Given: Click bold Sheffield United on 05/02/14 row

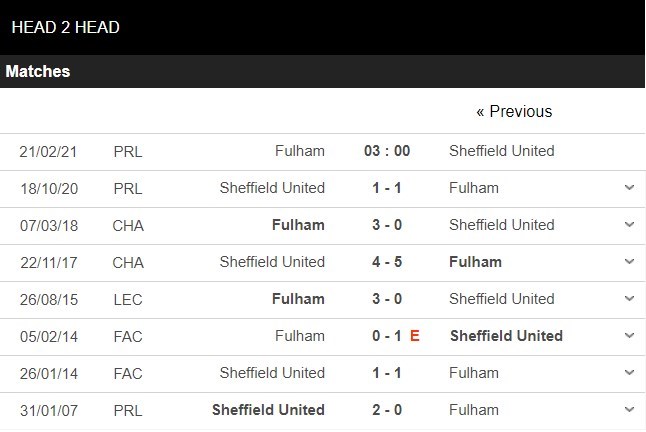Looking at the screenshot, I should click(x=506, y=336).
